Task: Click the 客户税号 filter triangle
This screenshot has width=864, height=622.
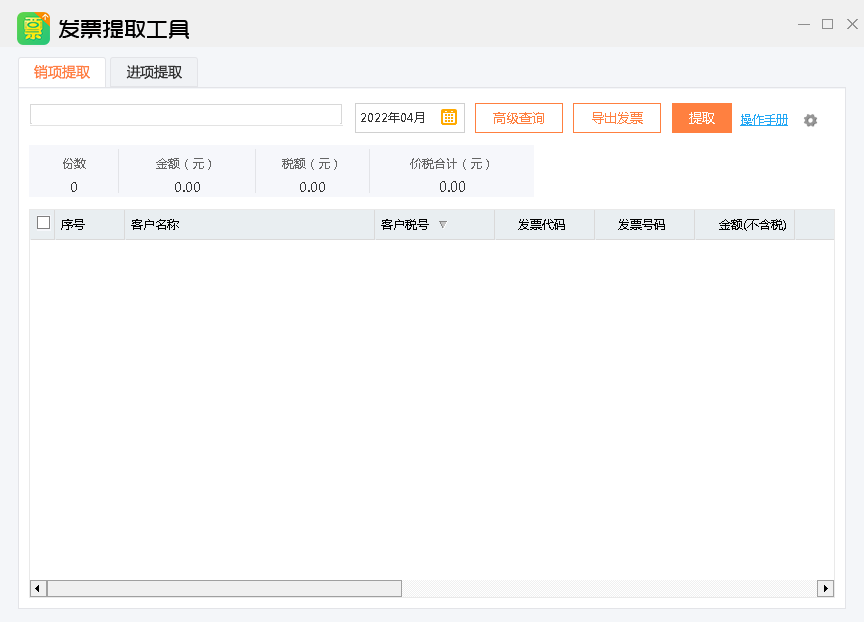Action: pos(442,224)
